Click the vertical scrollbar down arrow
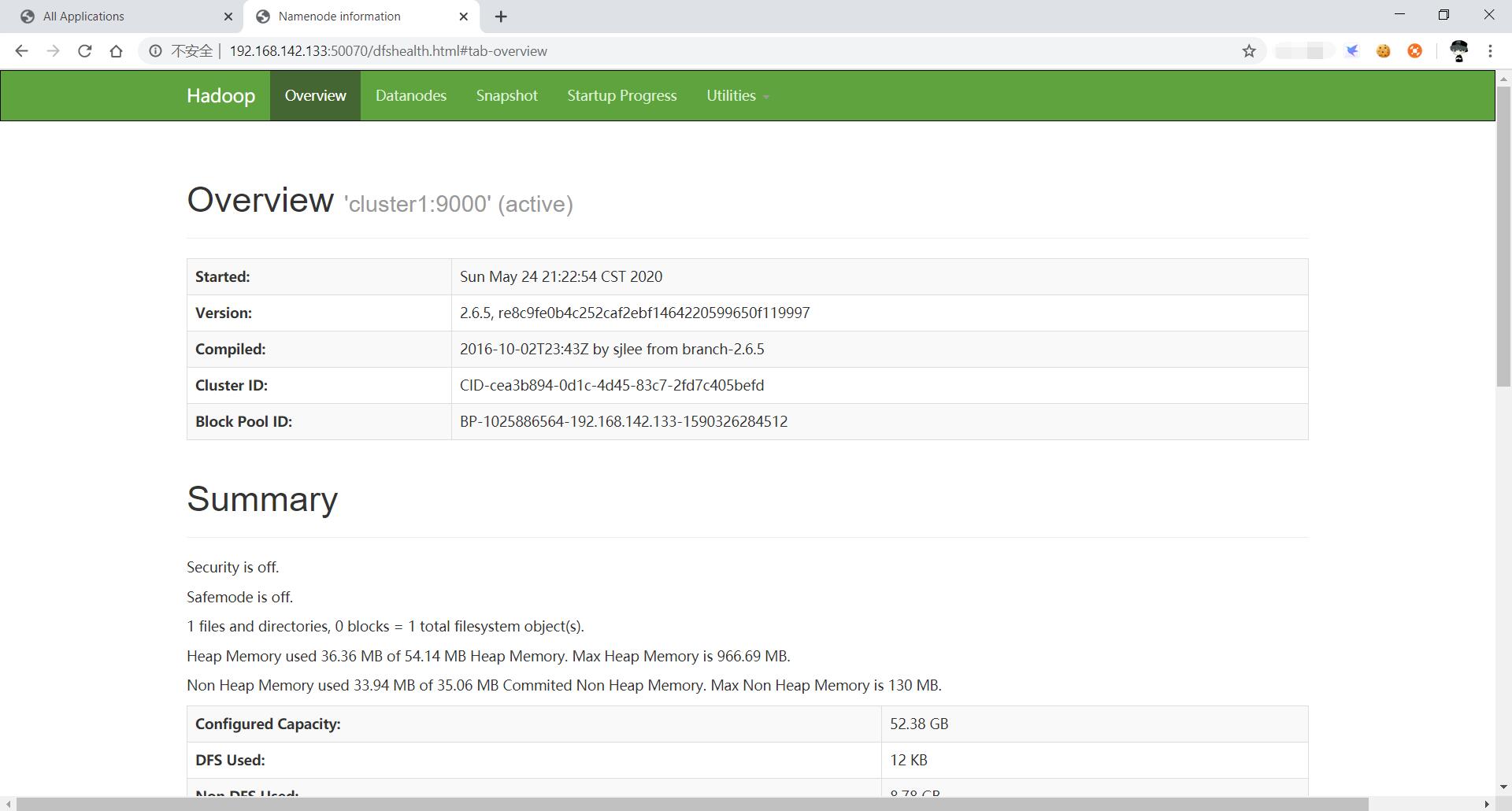Screen dimensions: 1512x811 point(1503,787)
